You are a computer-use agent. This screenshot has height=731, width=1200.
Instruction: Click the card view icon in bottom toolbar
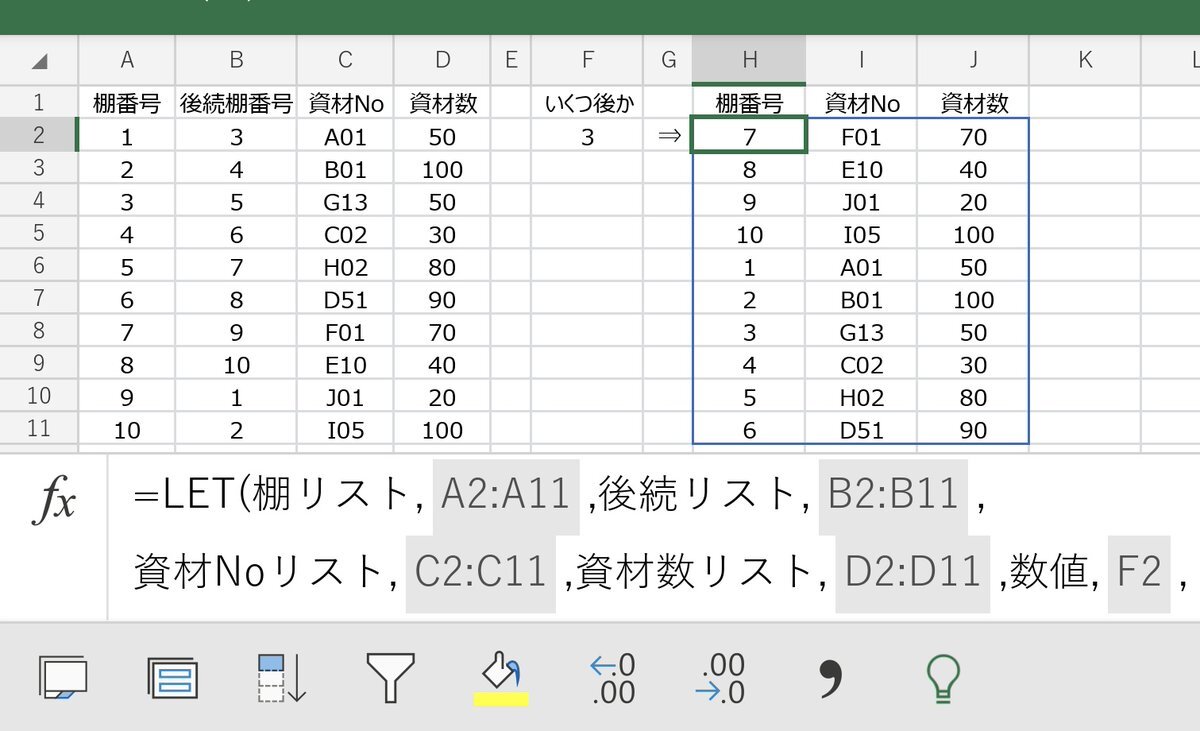tap(172, 678)
